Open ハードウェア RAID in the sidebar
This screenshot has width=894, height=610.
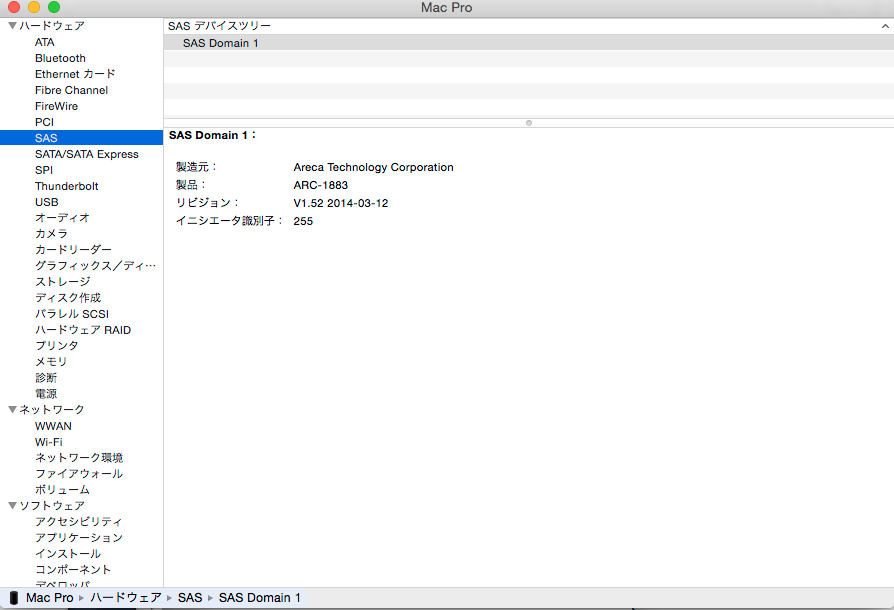[83, 330]
